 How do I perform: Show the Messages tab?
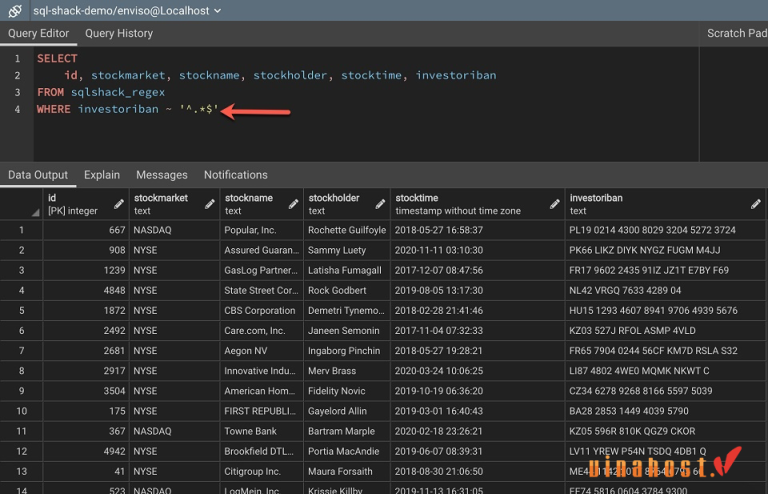coord(161,175)
